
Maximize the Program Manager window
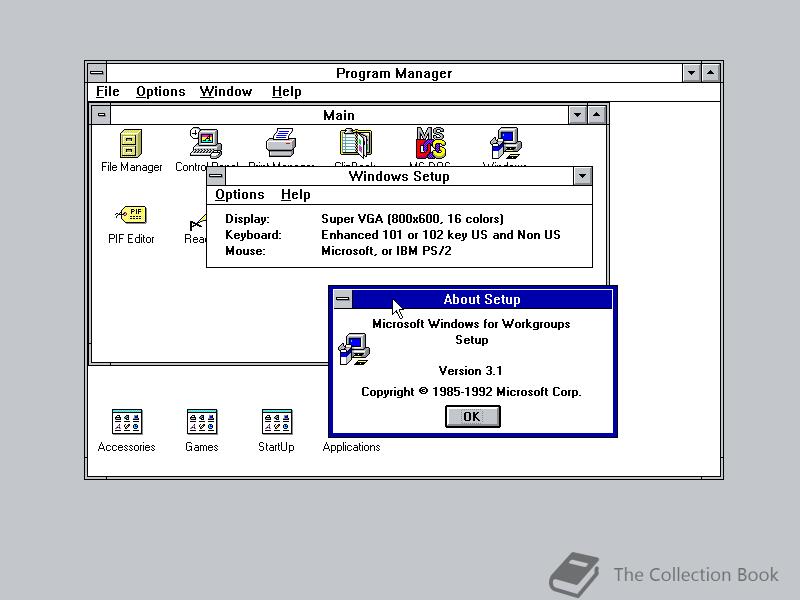[711, 73]
